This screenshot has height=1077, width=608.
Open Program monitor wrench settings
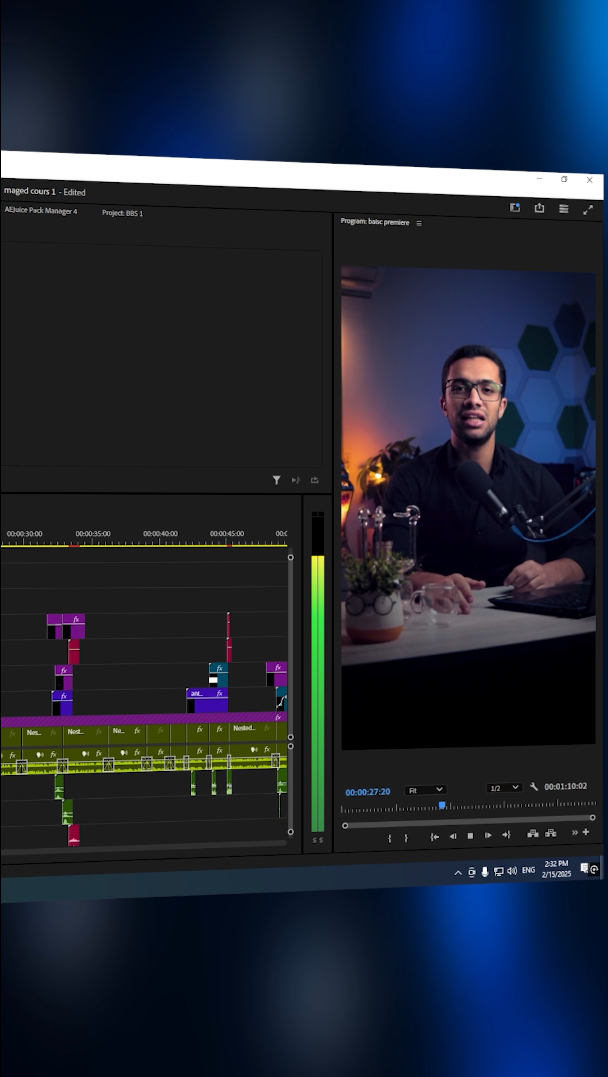coord(534,787)
